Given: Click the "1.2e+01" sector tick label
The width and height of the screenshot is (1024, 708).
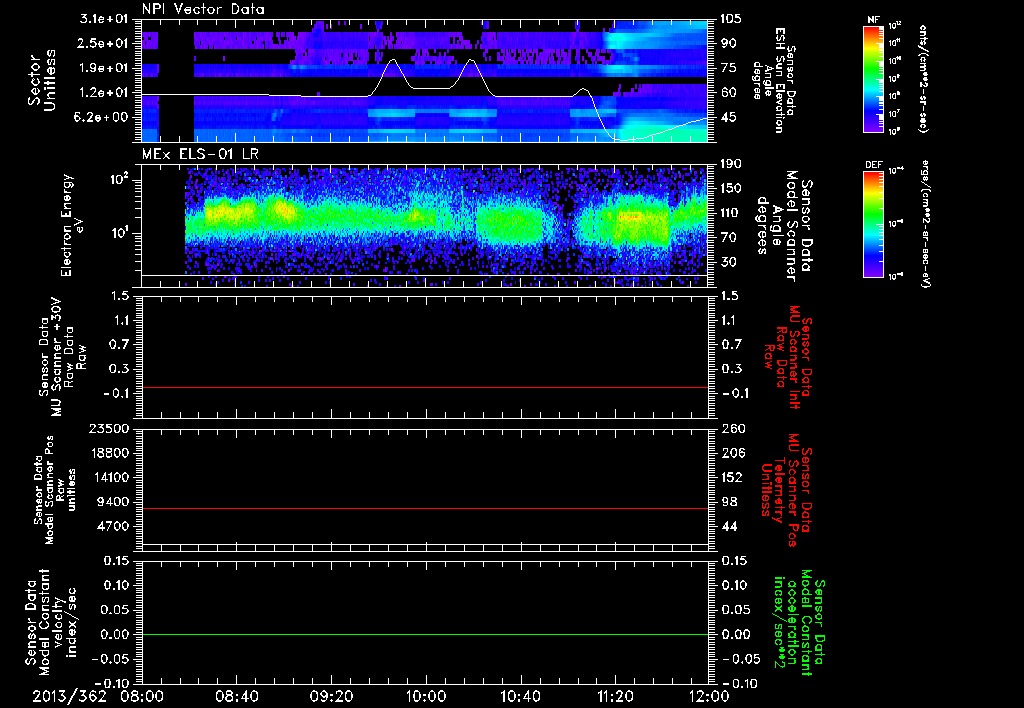Looking at the screenshot, I should coord(104,93).
